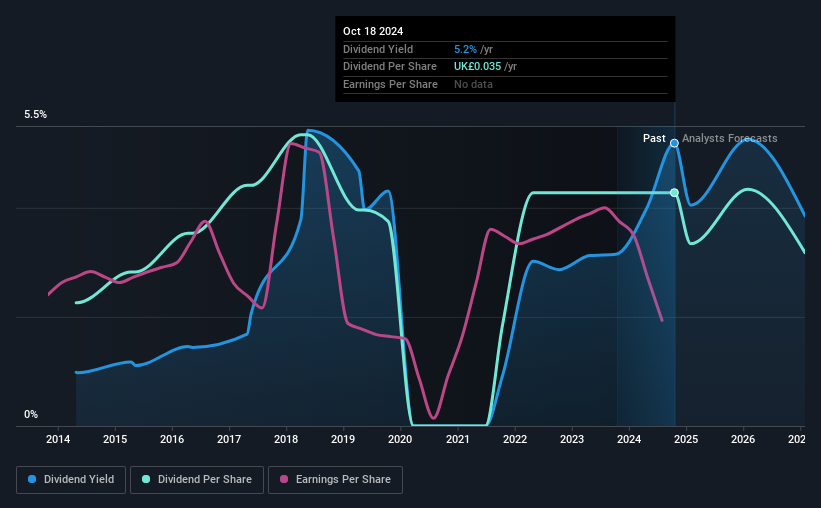Click the 2022 x-axis label
821x508 pixels.
pyautogui.click(x=515, y=439)
